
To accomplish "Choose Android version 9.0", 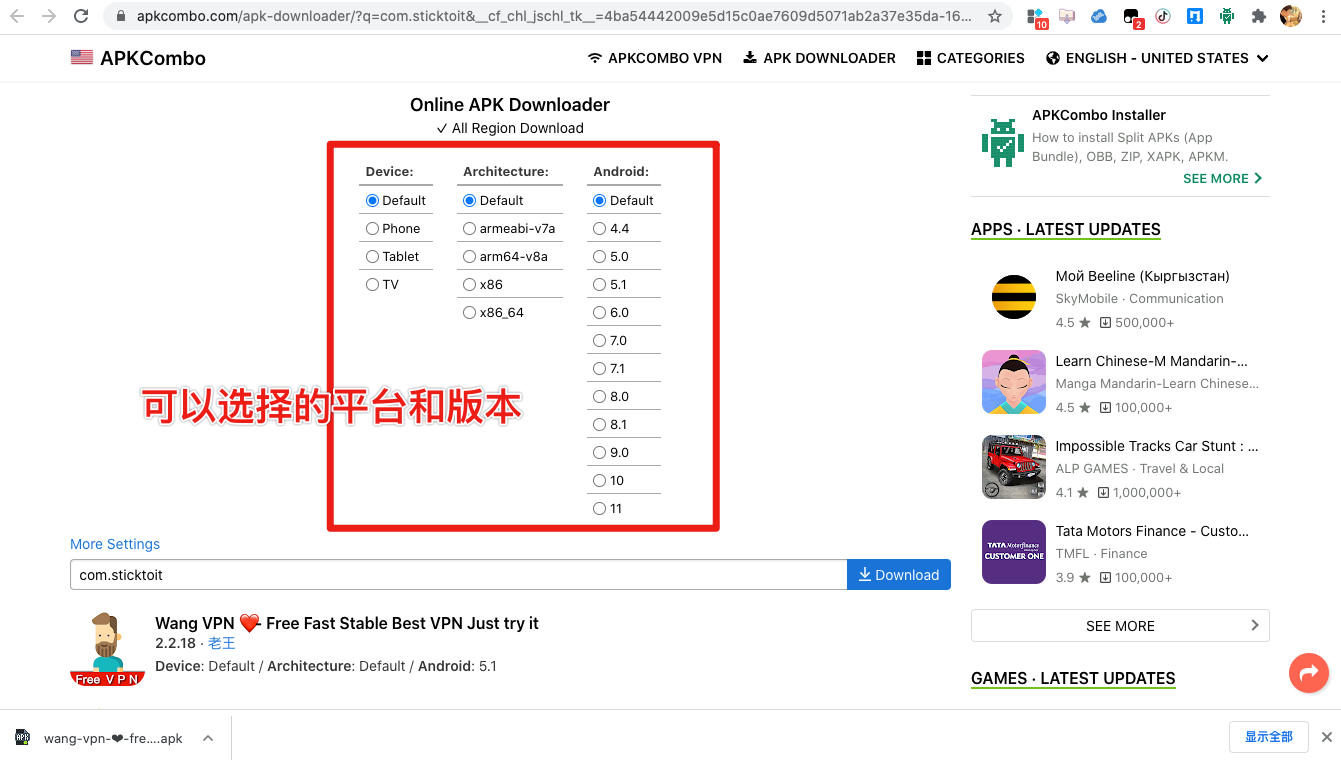I will (x=600, y=453).
